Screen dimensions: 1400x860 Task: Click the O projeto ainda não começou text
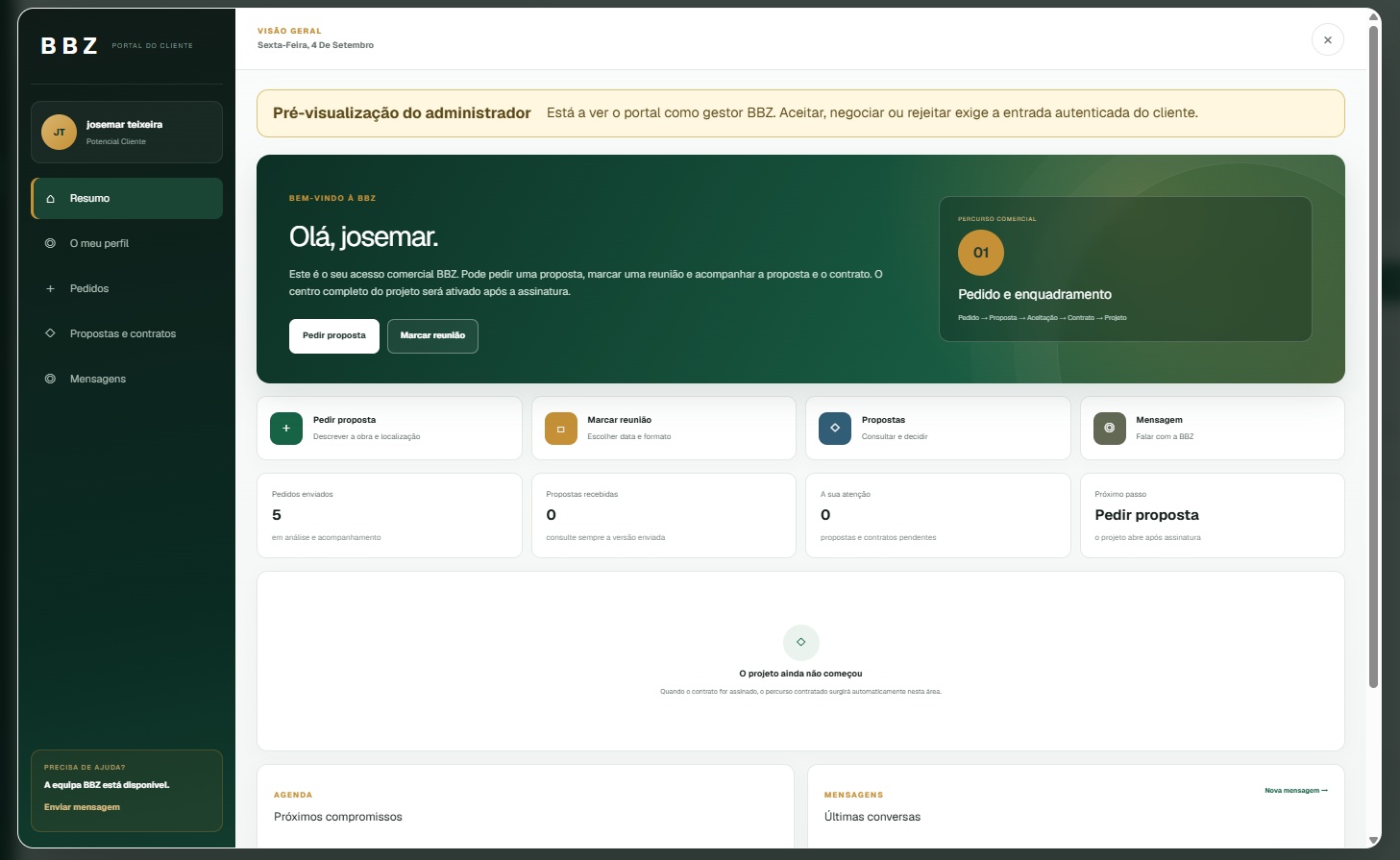click(800, 674)
